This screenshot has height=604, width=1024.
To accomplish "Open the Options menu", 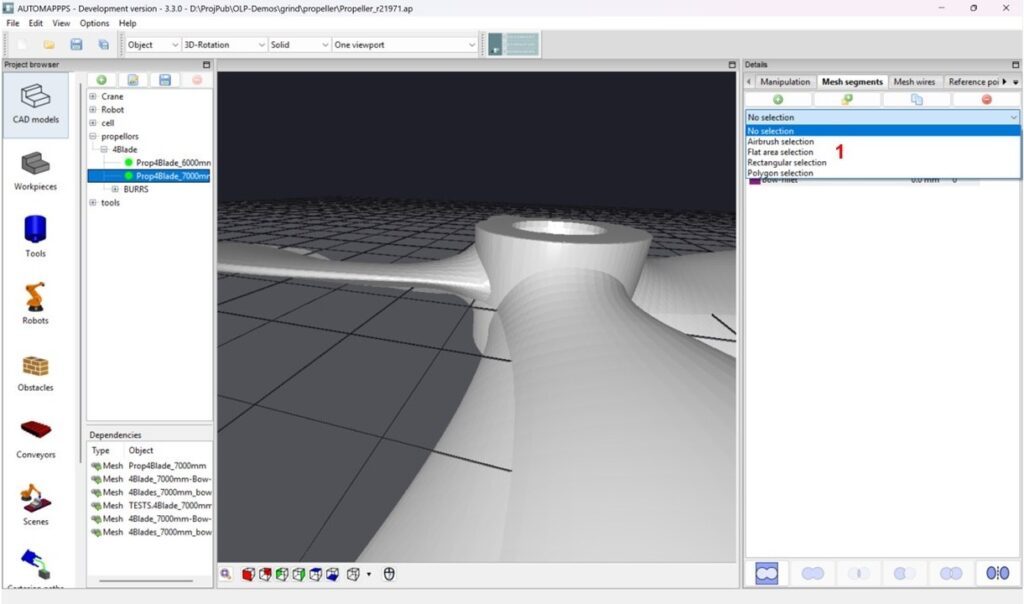I will tap(94, 23).
